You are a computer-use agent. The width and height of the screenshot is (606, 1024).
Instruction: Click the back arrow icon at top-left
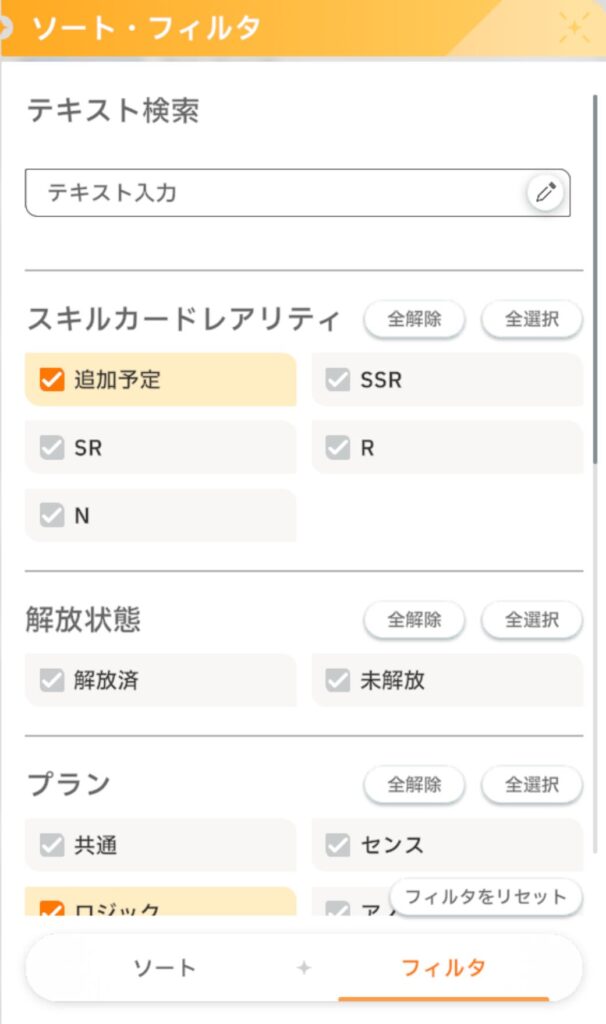click(x=5, y=27)
